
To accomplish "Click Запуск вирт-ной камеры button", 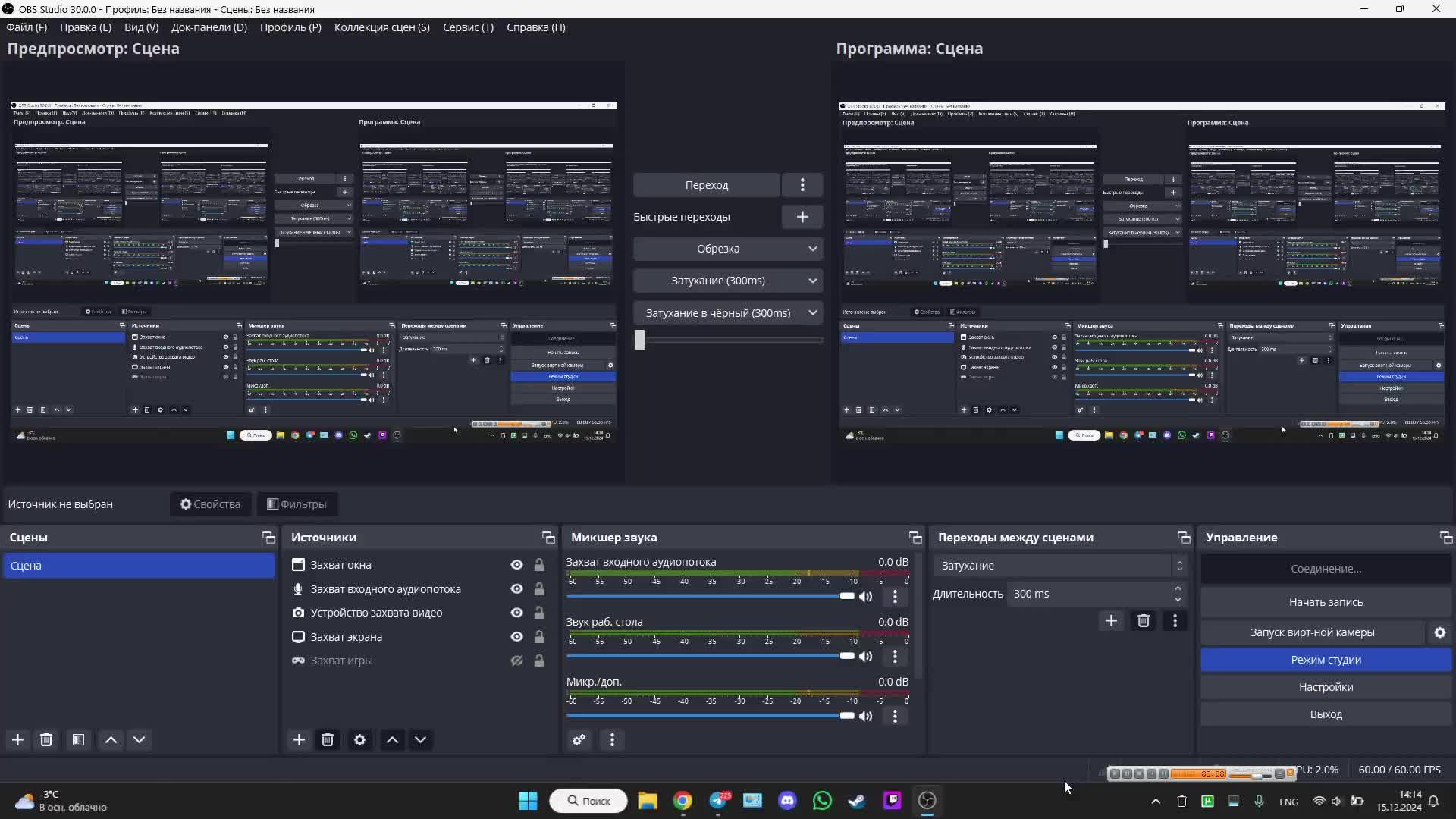I will (1313, 632).
